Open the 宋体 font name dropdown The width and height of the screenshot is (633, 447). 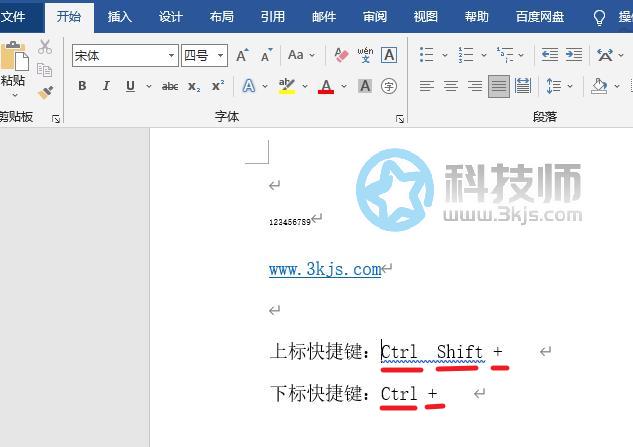point(172,55)
